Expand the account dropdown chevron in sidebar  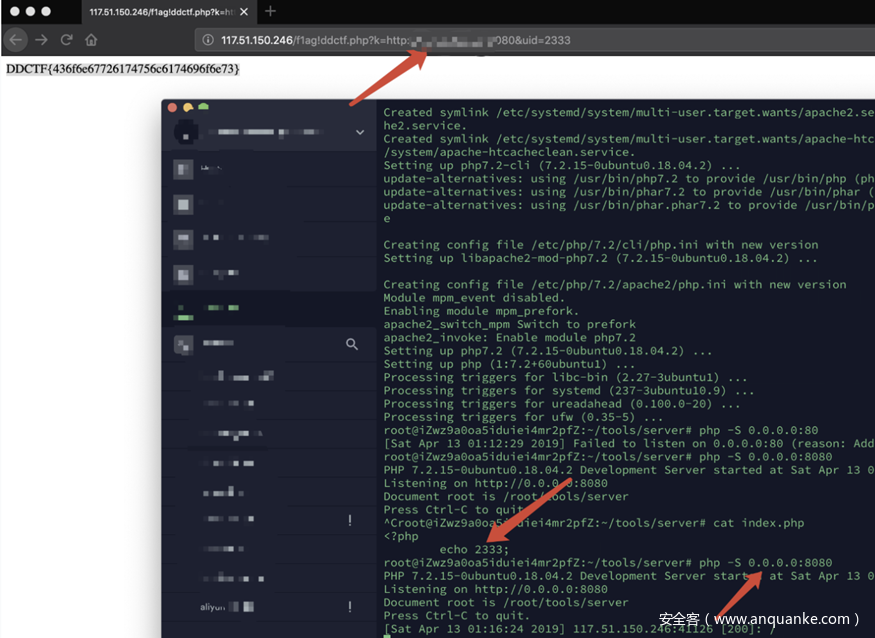click(x=360, y=132)
